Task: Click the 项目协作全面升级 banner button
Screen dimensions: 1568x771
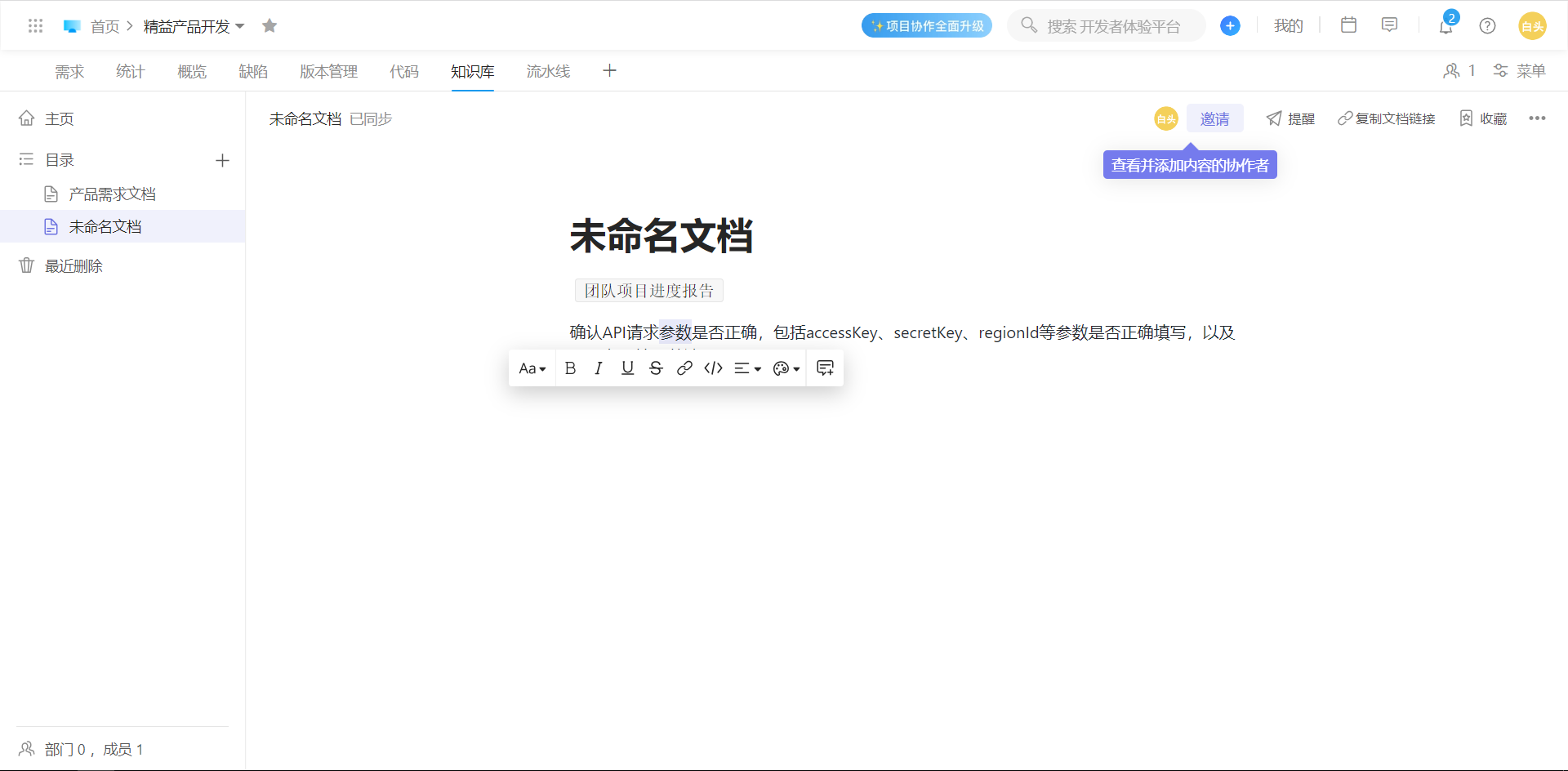Action: [927, 26]
